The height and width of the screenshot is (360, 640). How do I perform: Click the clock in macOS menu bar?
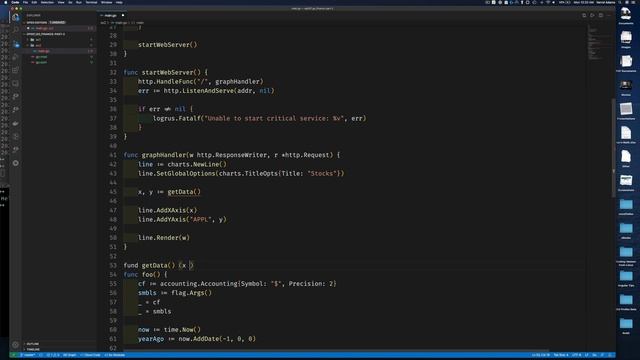pos(584,2)
